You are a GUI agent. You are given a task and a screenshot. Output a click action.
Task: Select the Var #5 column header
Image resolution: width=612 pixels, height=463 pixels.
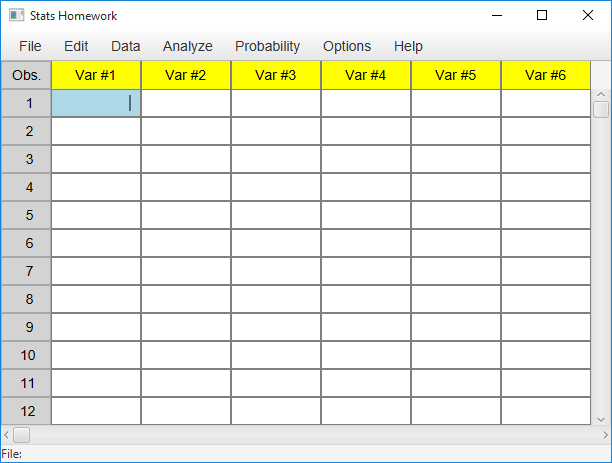click(456, 75)
